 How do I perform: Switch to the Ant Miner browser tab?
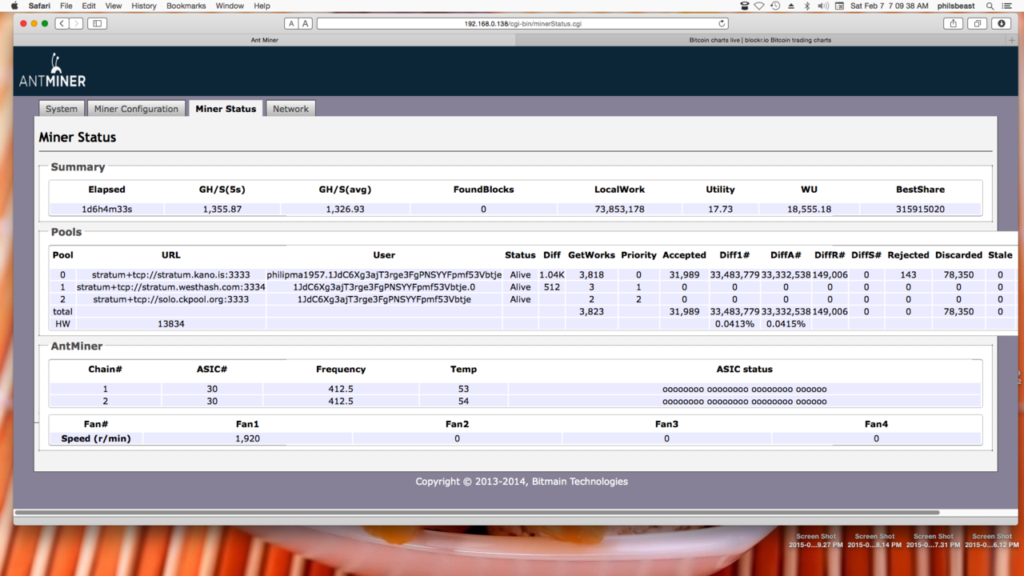point(264,40)
